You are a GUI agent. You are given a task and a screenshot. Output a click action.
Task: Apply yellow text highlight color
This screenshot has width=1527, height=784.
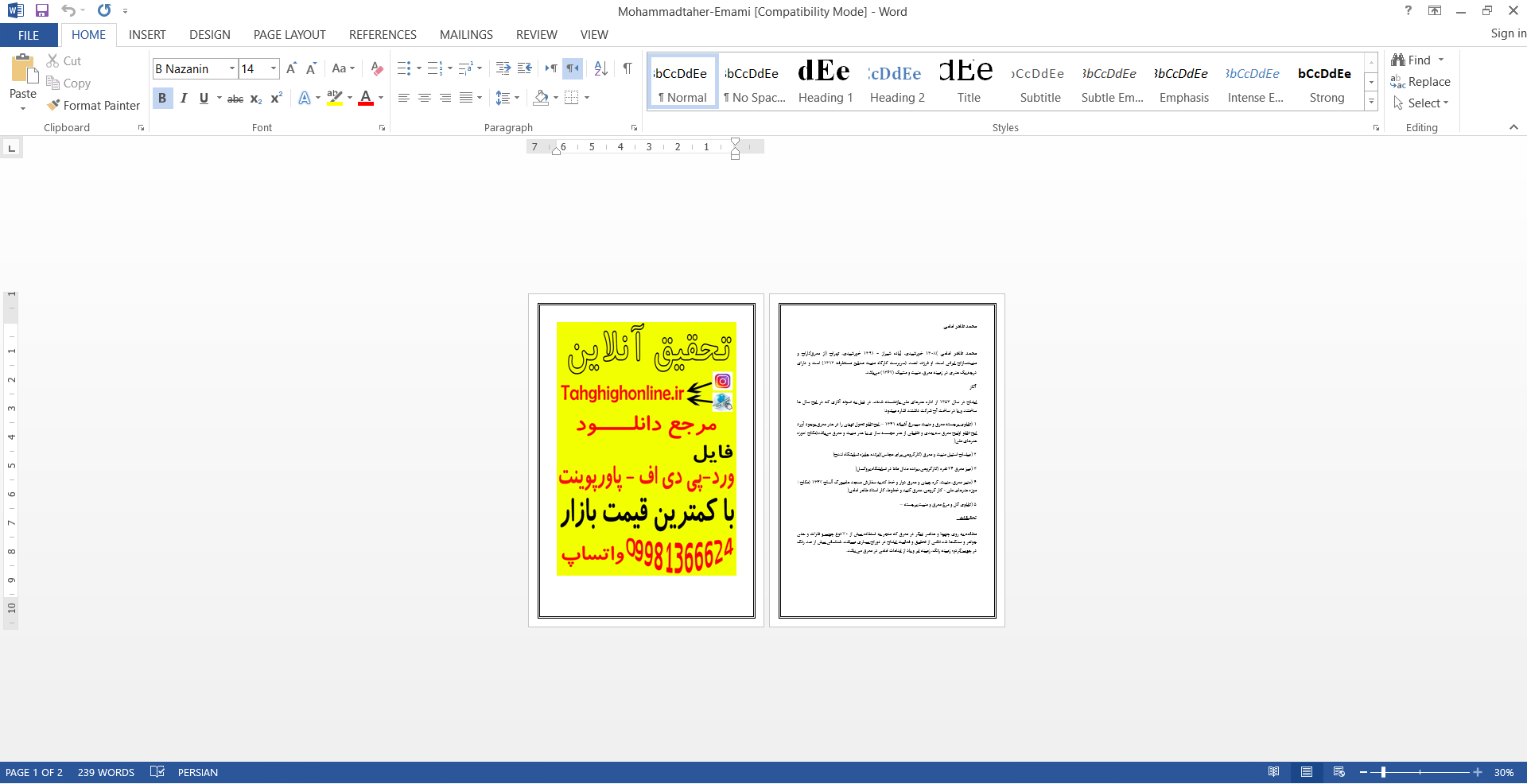335,98
